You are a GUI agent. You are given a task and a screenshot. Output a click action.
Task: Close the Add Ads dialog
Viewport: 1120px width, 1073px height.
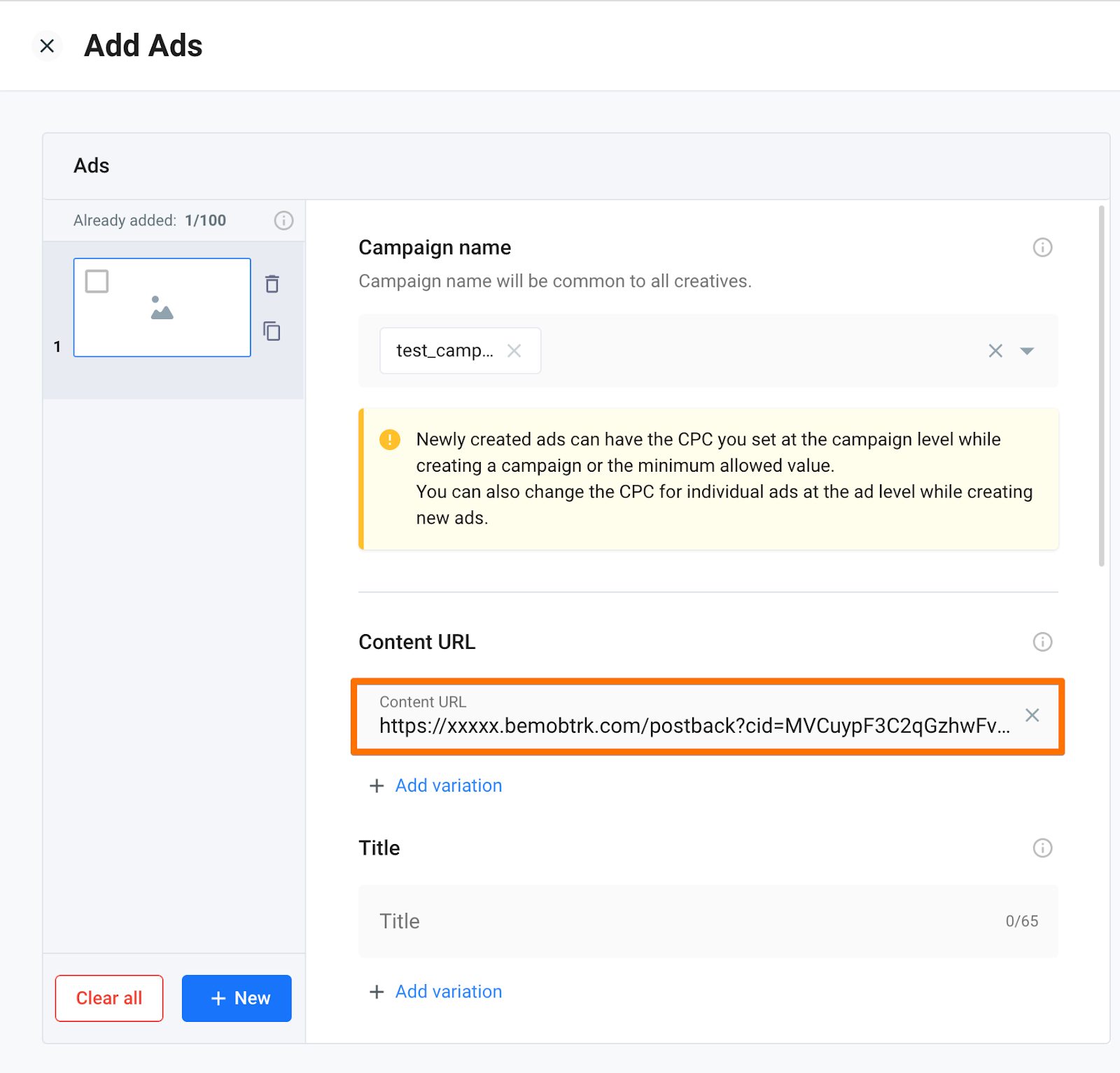(47, 46)
